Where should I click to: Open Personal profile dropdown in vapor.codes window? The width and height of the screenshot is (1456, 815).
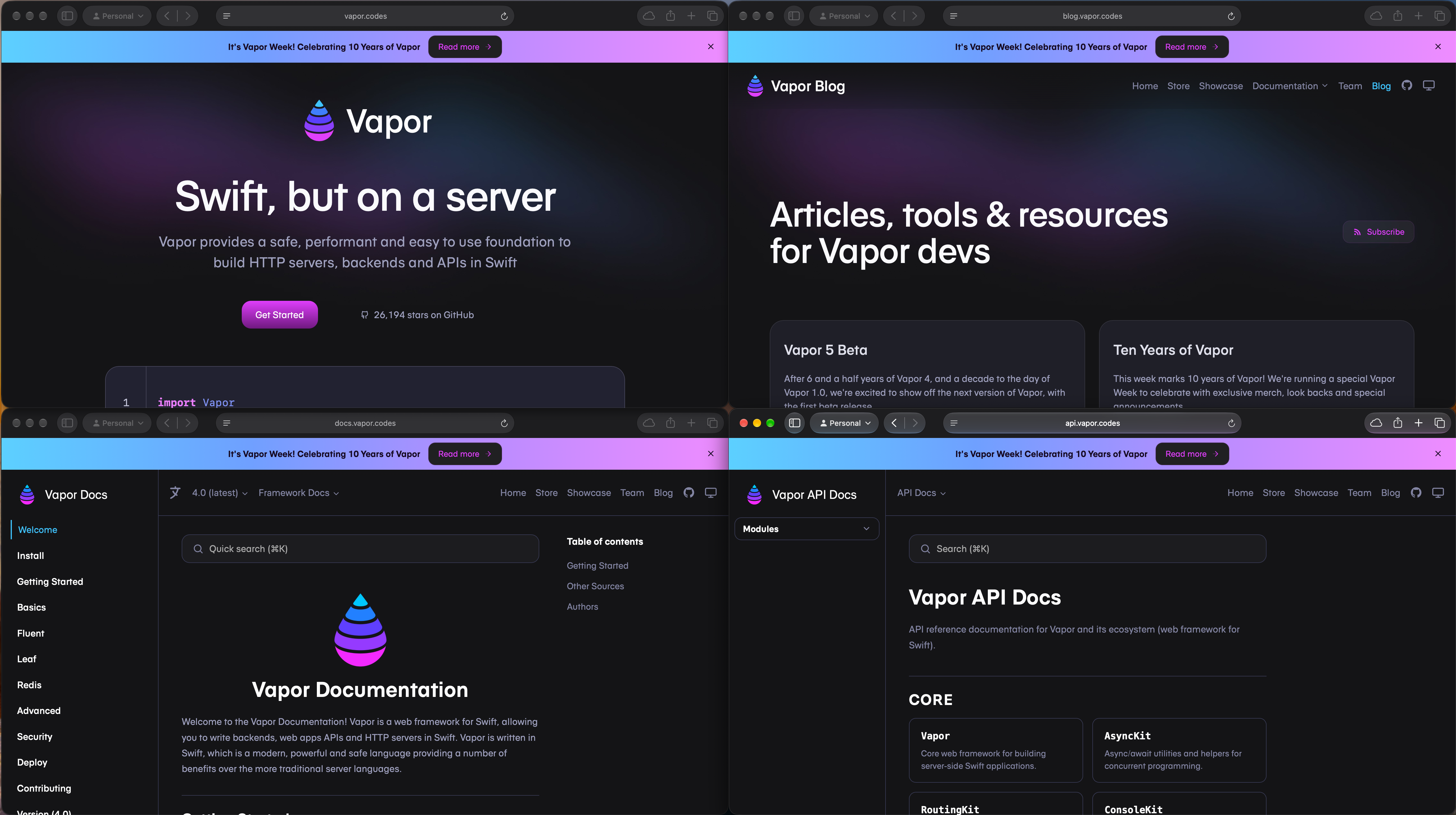[x=118, y=16]
